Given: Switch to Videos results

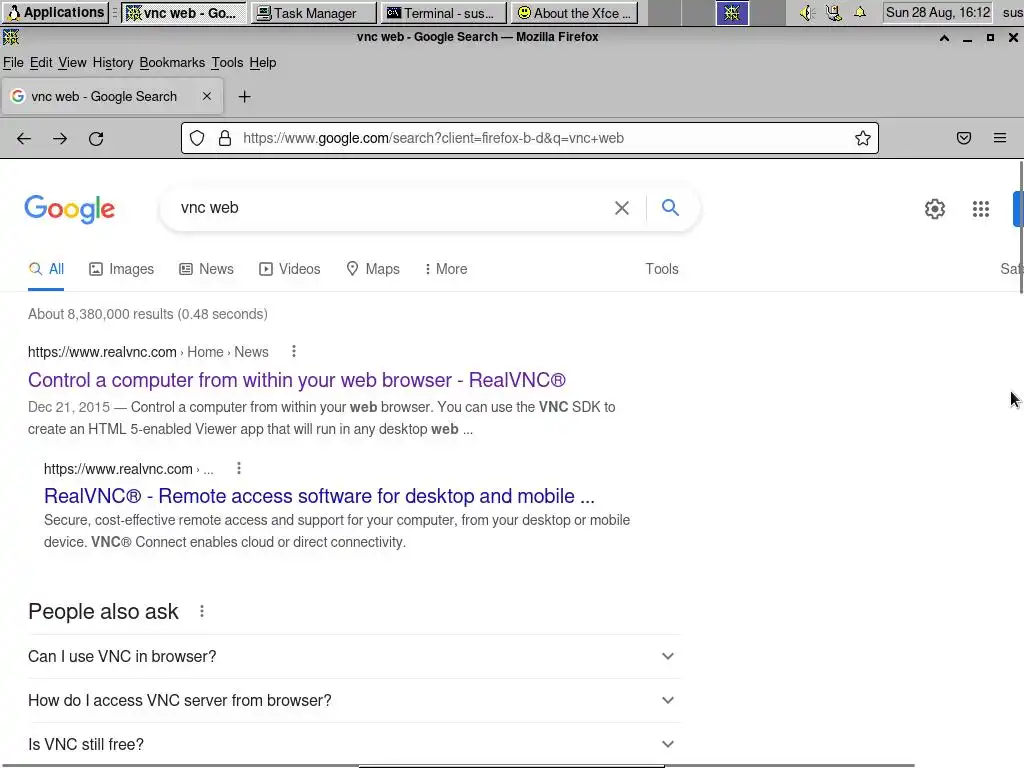Looking at the screenshot, I should 289,269.
